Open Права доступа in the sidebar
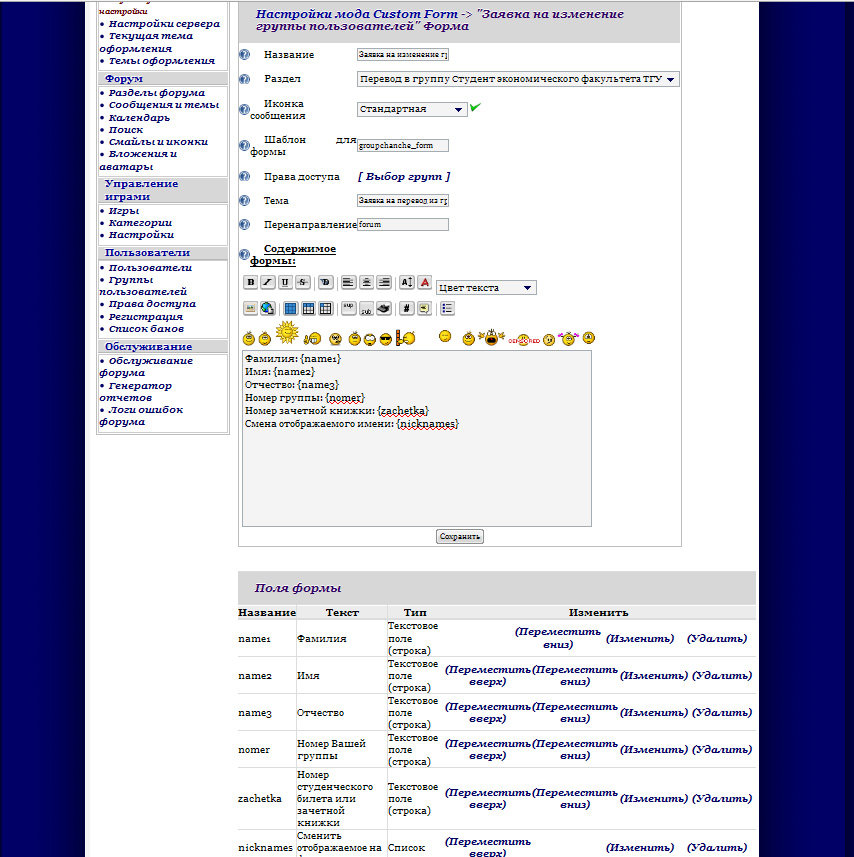The height and width of the screenshot is (857, 854). click(152, 304)
